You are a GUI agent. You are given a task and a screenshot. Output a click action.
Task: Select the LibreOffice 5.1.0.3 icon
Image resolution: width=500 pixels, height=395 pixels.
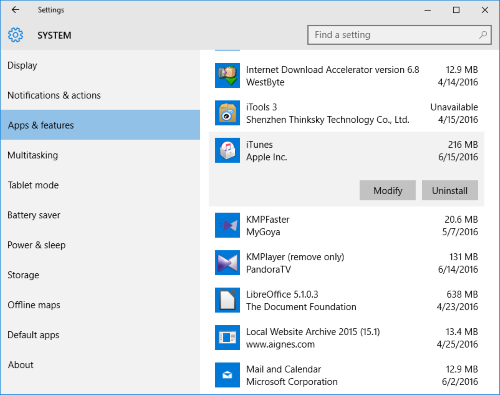tap(227, 300)
